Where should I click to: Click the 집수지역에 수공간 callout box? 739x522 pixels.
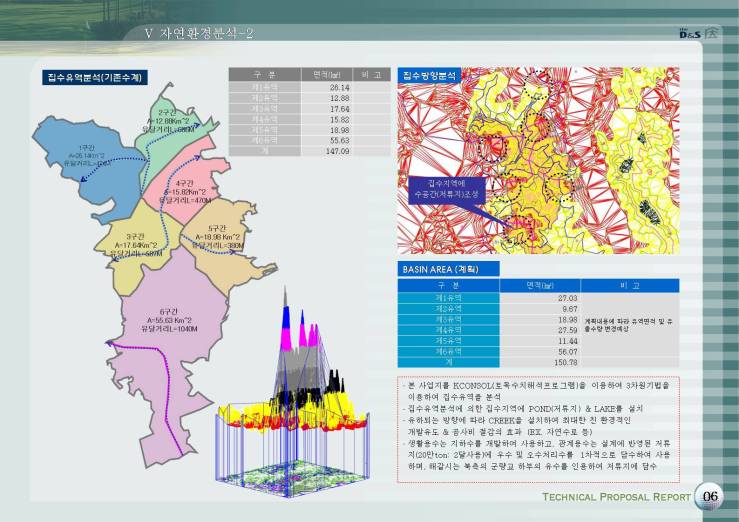coord(447,189)
